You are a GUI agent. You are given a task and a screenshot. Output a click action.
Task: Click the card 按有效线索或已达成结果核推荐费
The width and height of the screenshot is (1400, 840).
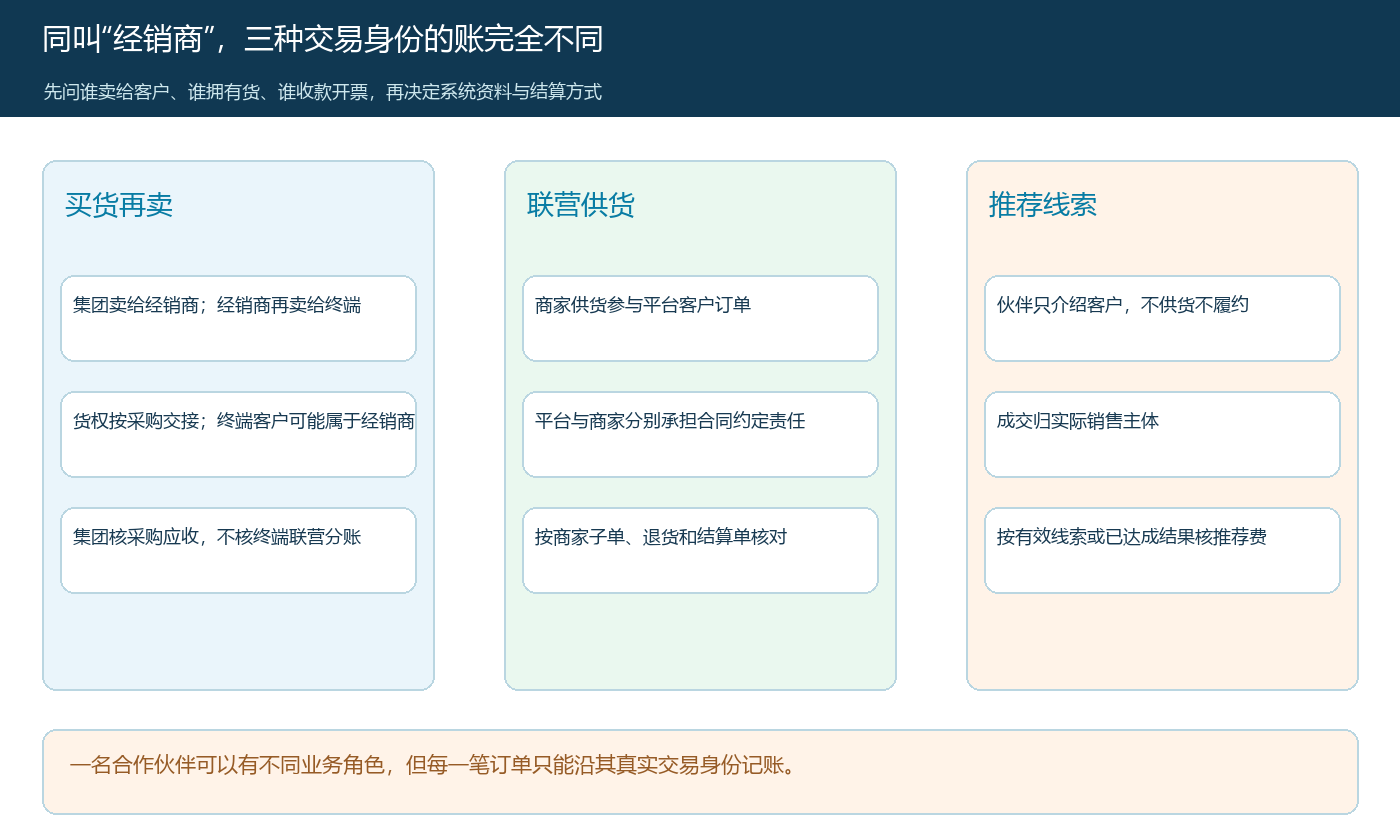pos(1162,550)
